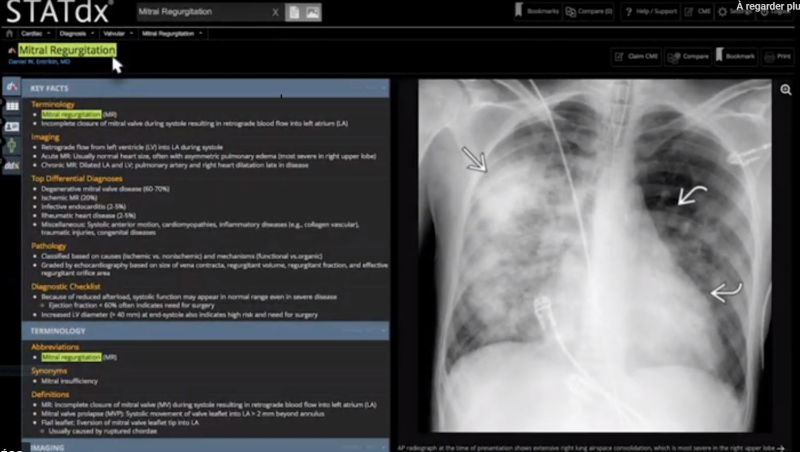Click the Definitions heading

point(50,394)
